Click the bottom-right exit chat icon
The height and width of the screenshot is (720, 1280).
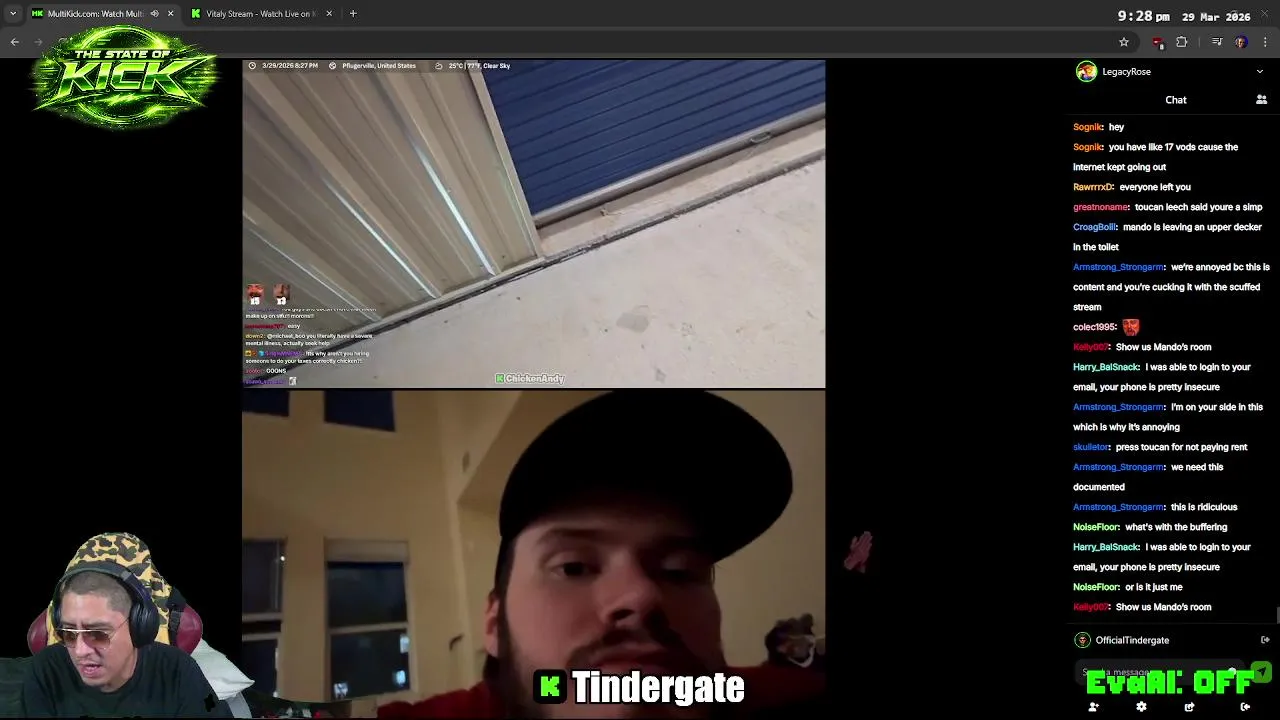point(1245,707)
